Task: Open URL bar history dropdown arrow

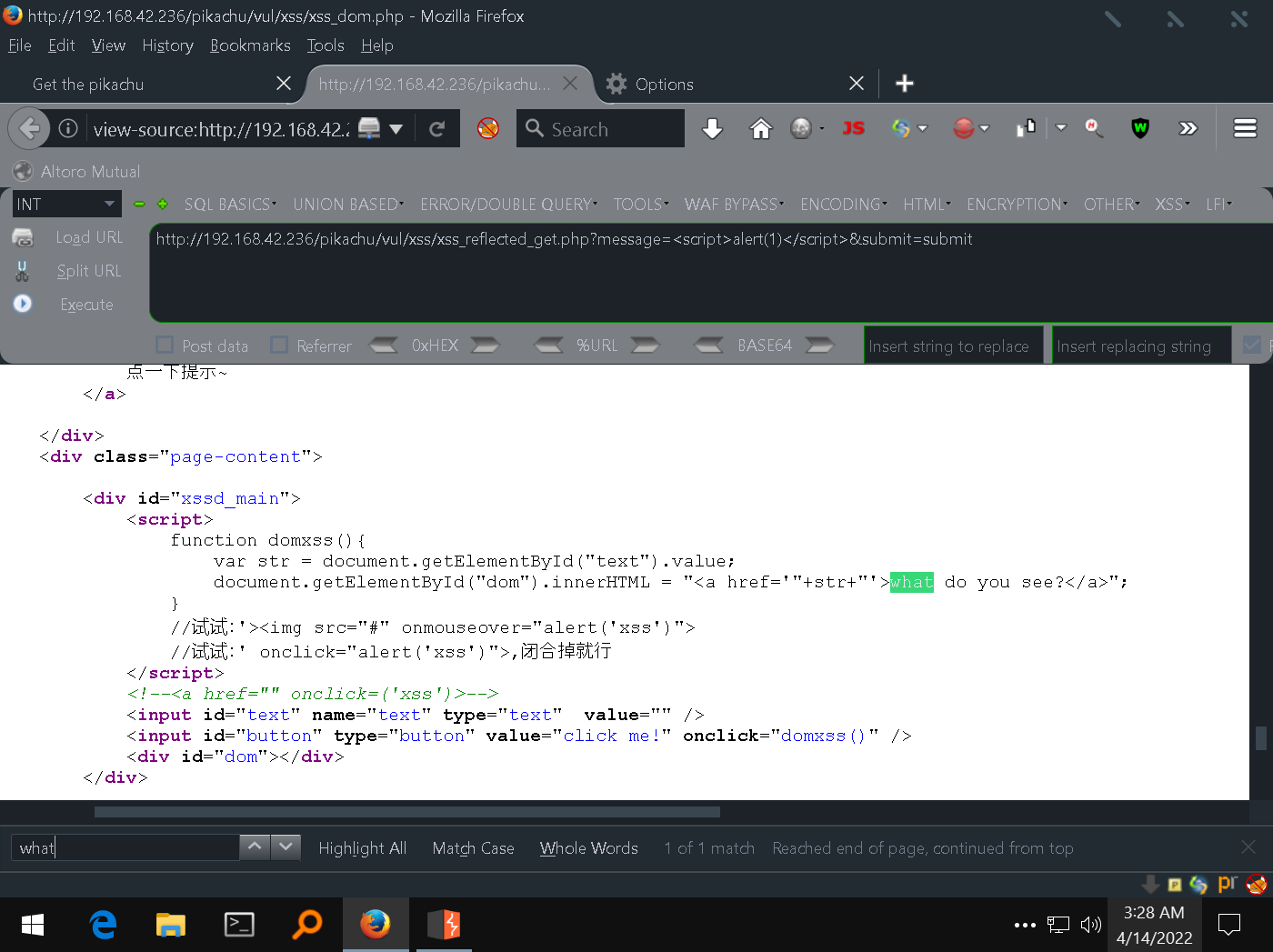Action: (x=396, y=129)
